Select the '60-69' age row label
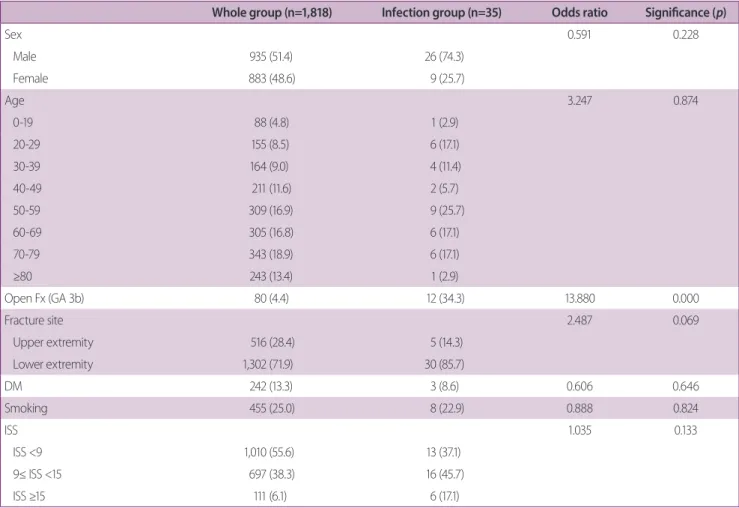 (27, 232)
